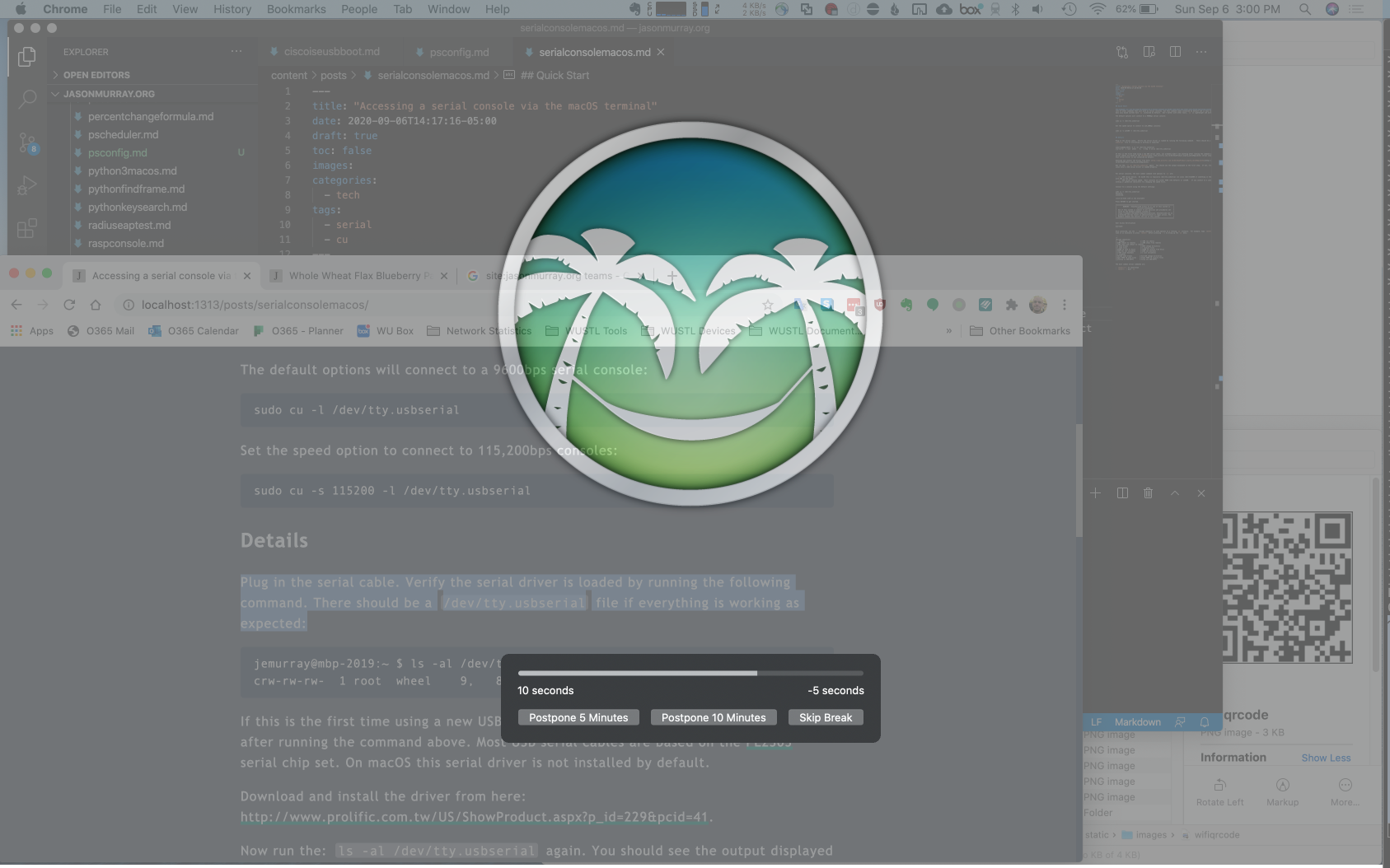The height and width of the screenshot is (868, 1390).
Task: Switch to ciscoiseusbboot.md editor tab
Action: click(x=331, y=52)
